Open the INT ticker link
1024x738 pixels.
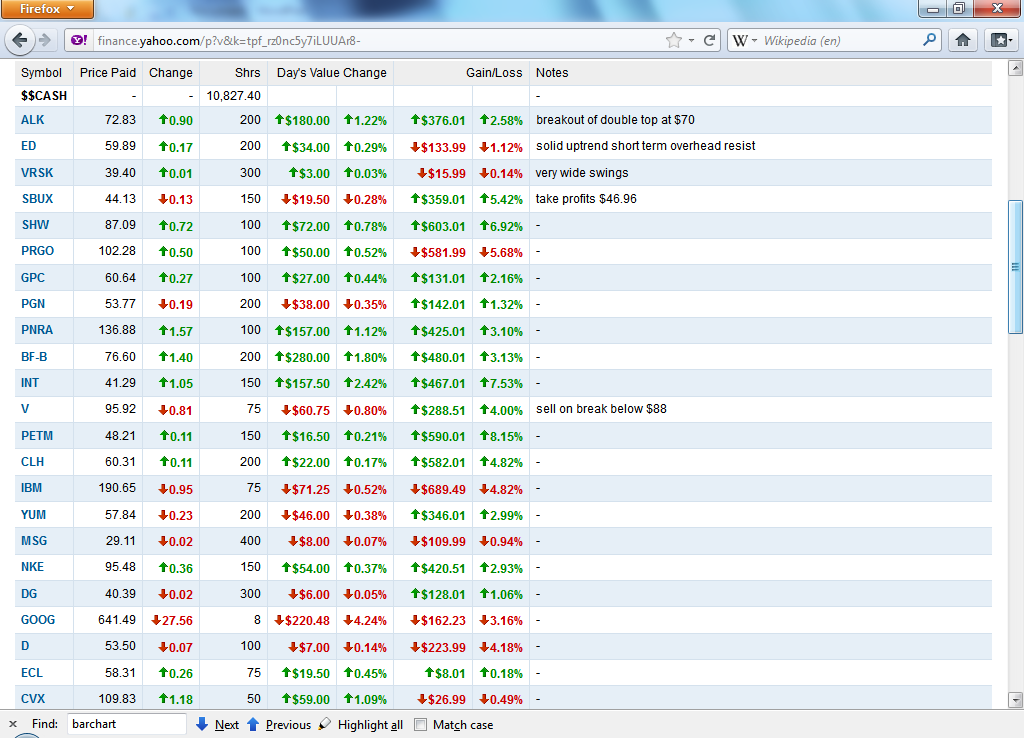point(30,383)
